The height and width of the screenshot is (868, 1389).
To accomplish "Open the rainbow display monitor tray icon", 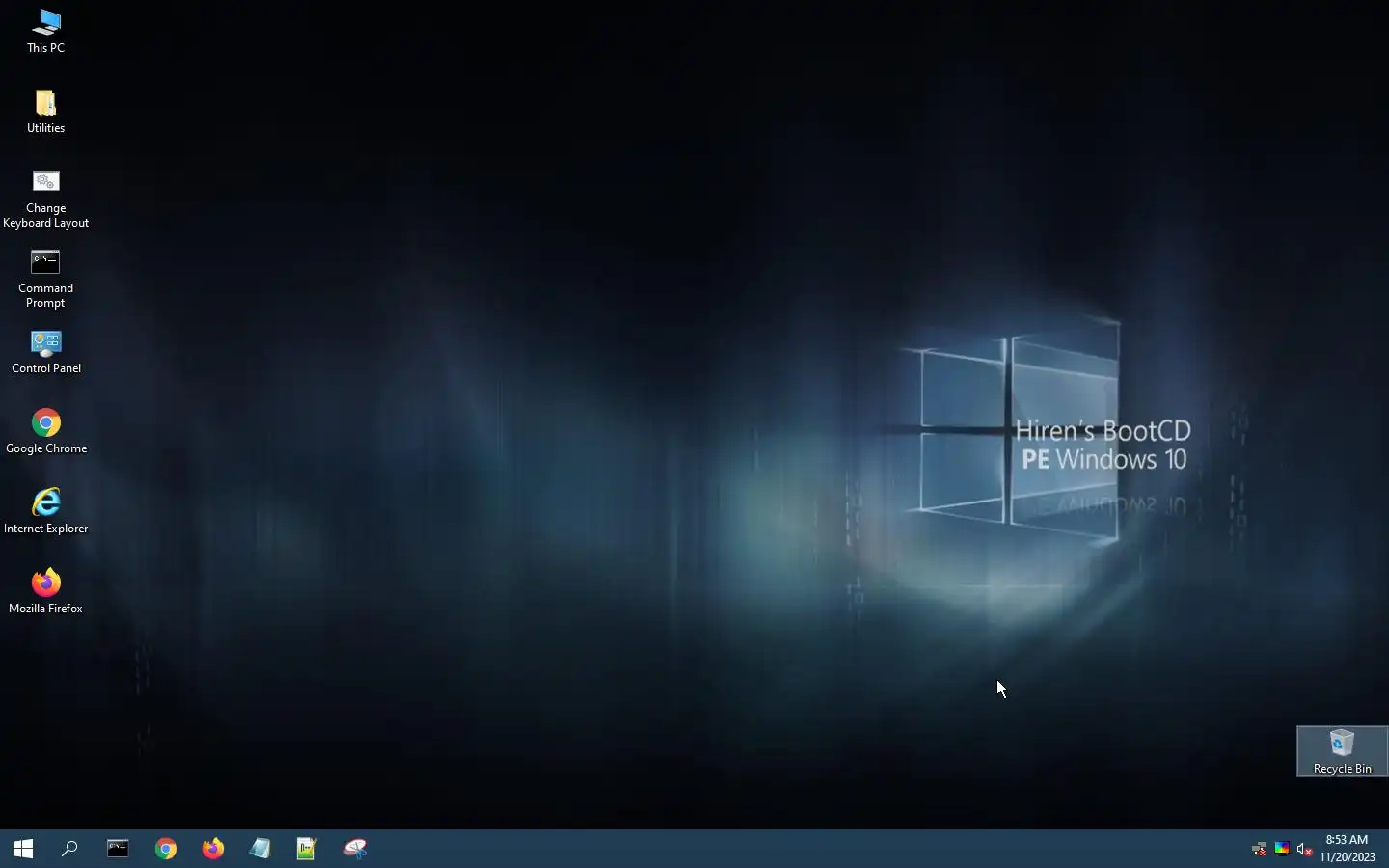I will tap(1281, 850).
